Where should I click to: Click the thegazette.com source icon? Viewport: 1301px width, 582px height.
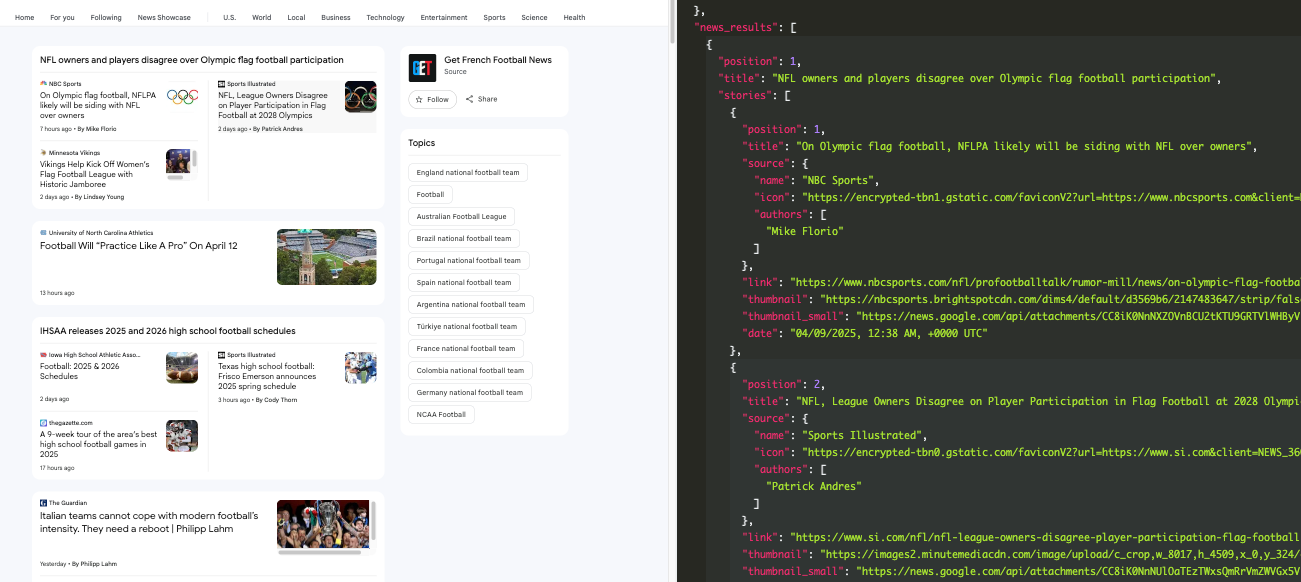[x=43, y=423]
